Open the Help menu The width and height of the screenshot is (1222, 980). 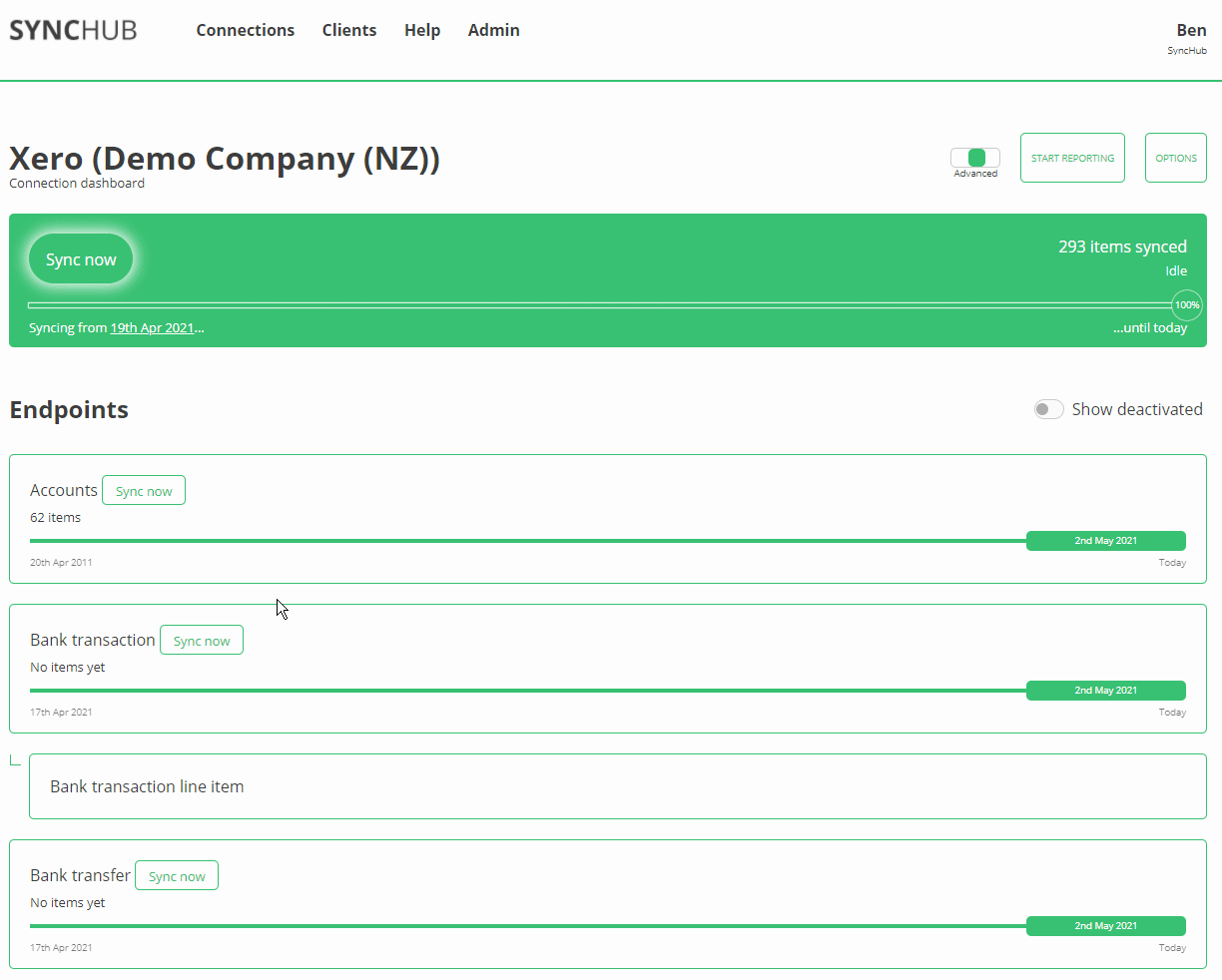pyautogui.click(x=422, y=30)
